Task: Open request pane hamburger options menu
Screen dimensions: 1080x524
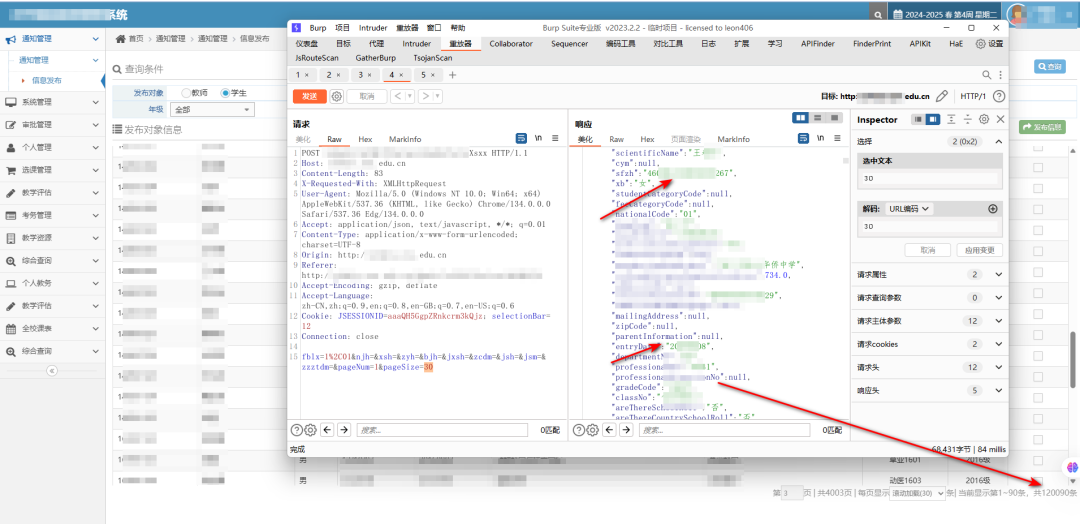Action: (555, 138)
